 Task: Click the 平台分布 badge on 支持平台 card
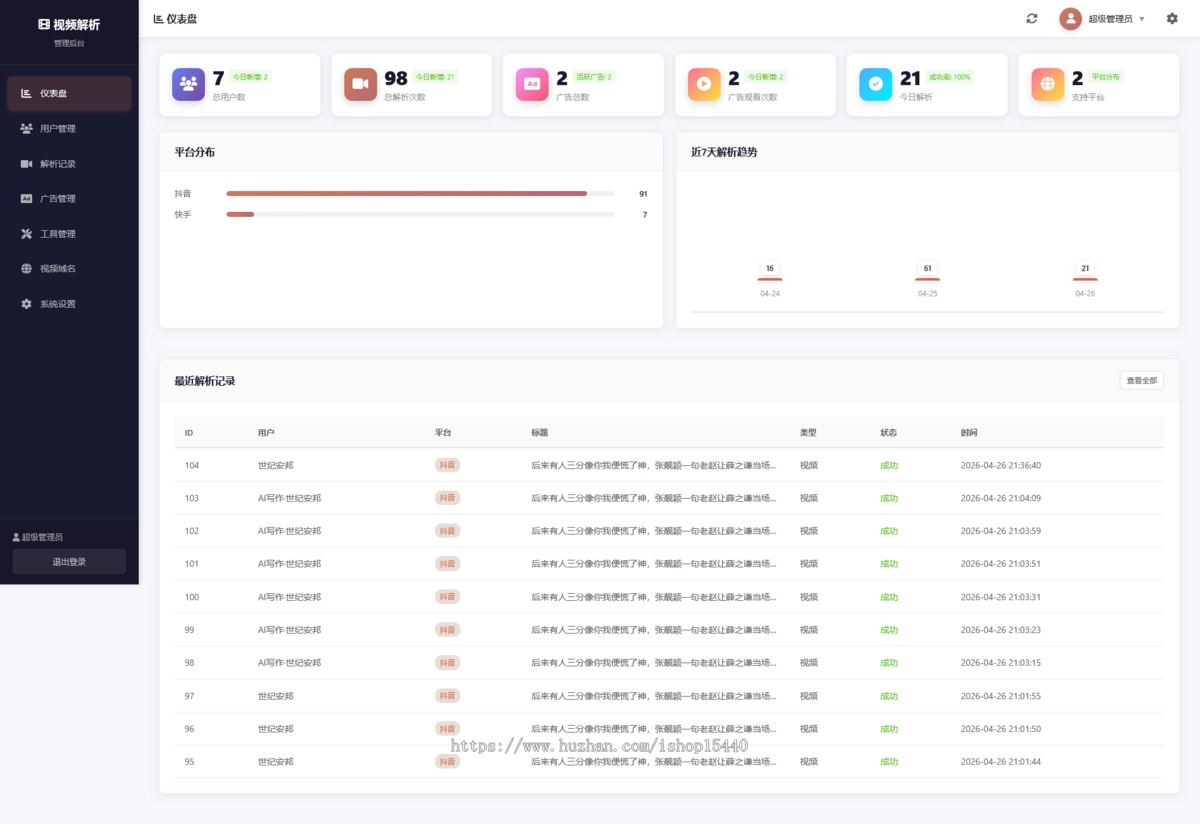1106,77
